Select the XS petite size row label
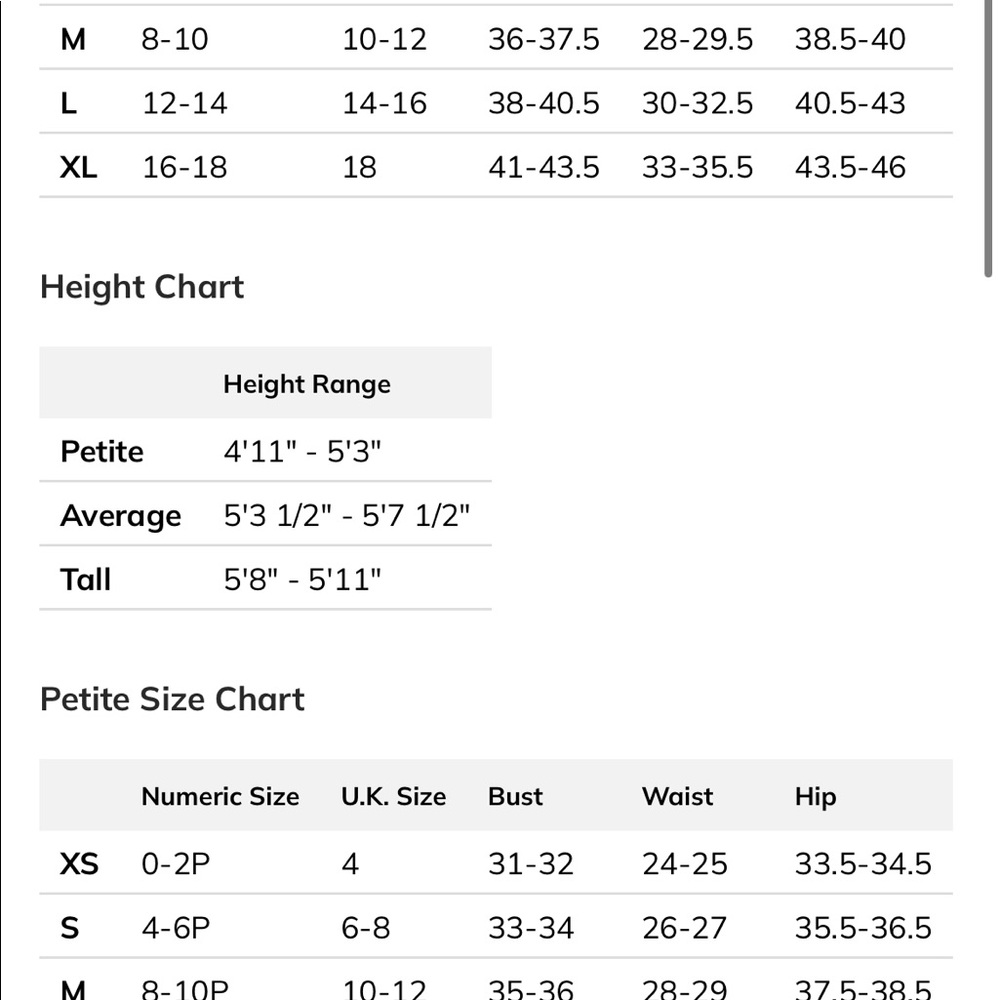 click(79, 864)
